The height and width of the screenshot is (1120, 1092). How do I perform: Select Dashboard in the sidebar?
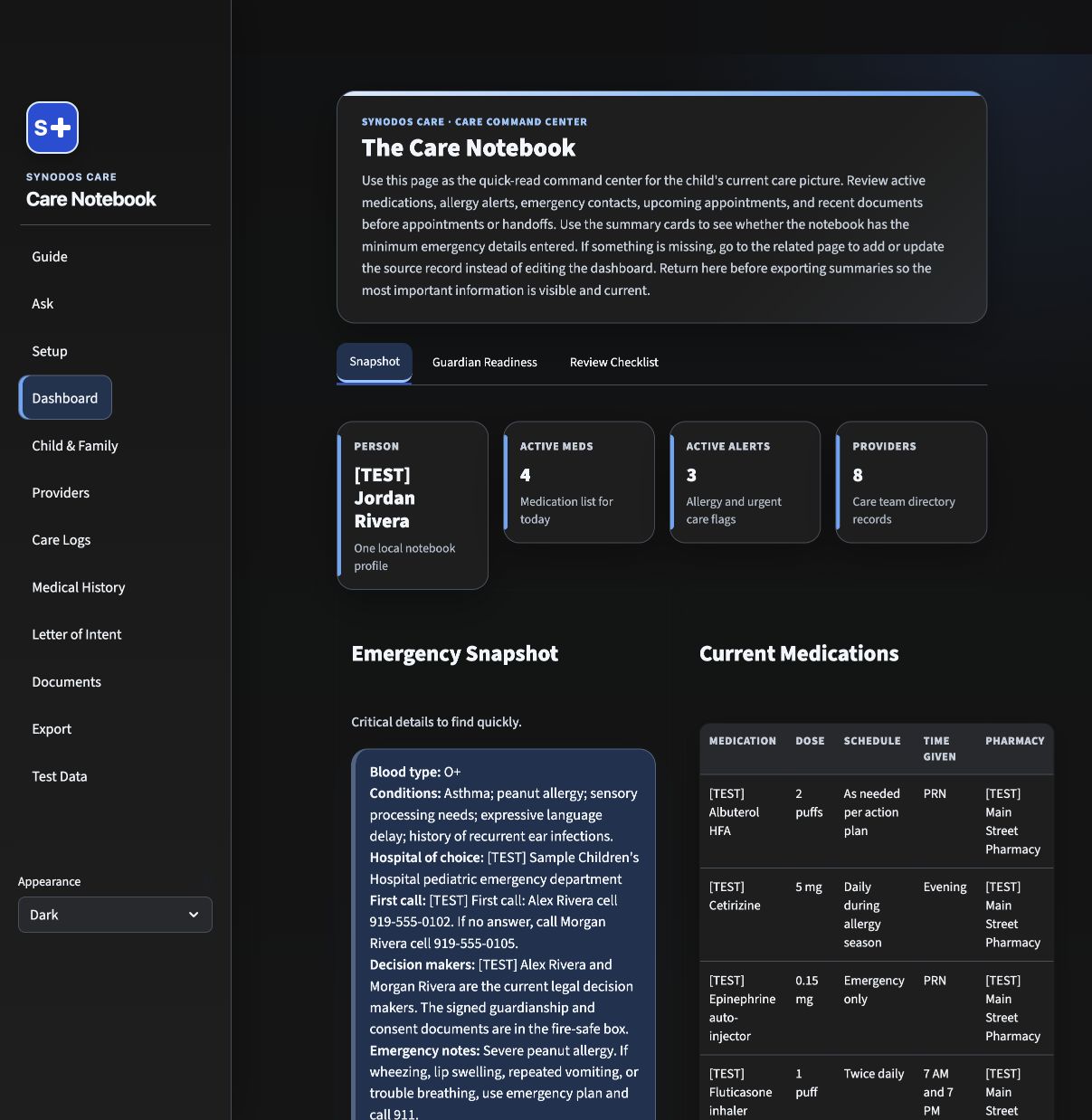pyautogui.click(x=65, y=398)
